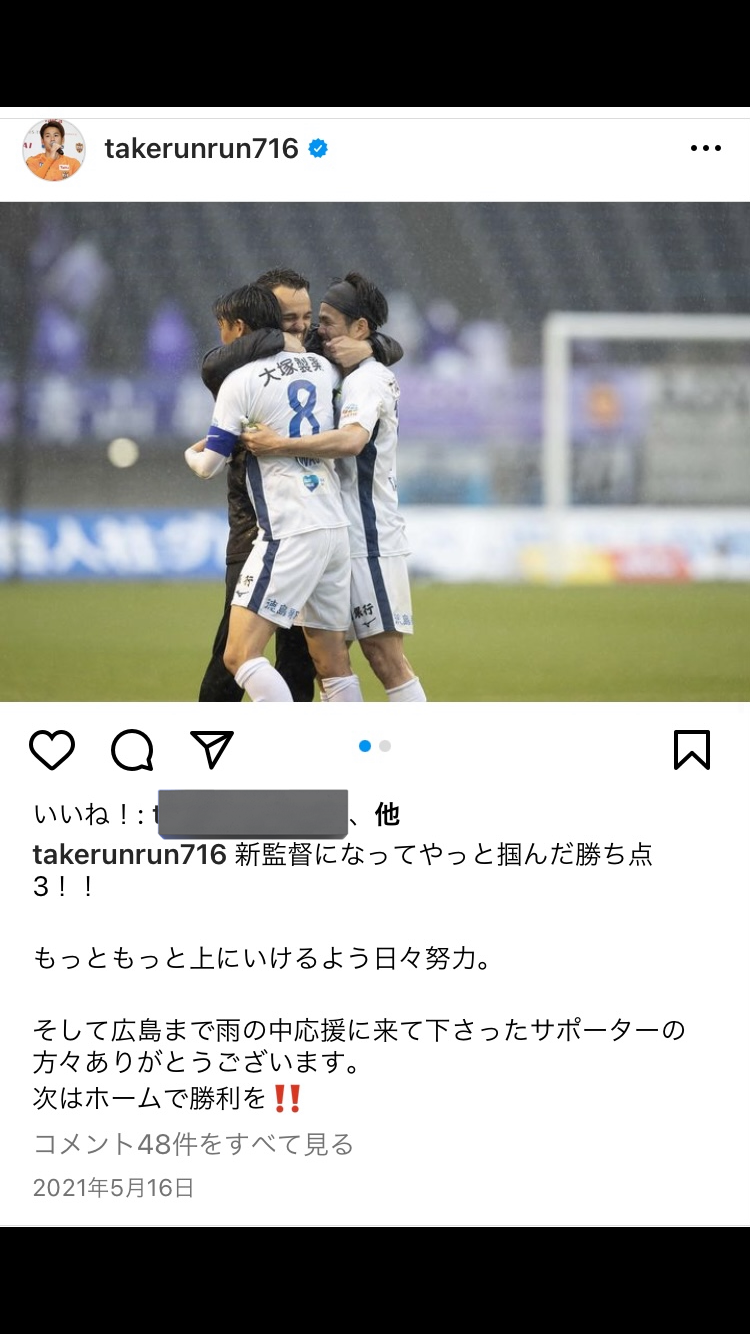
Task: Tap the redacted liker username
Action: 252,814
